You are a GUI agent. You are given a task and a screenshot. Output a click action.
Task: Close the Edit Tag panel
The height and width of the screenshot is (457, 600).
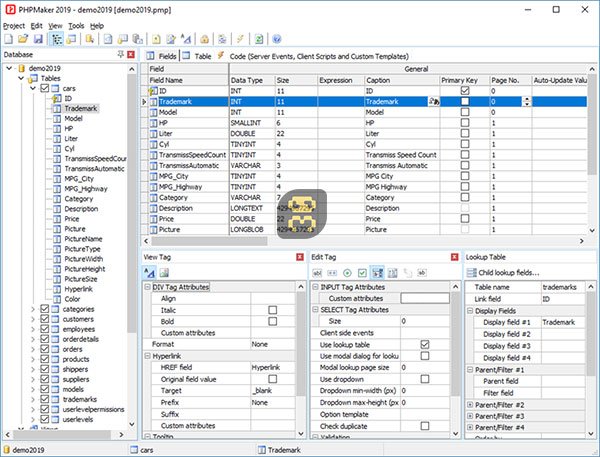coord(455,257)
